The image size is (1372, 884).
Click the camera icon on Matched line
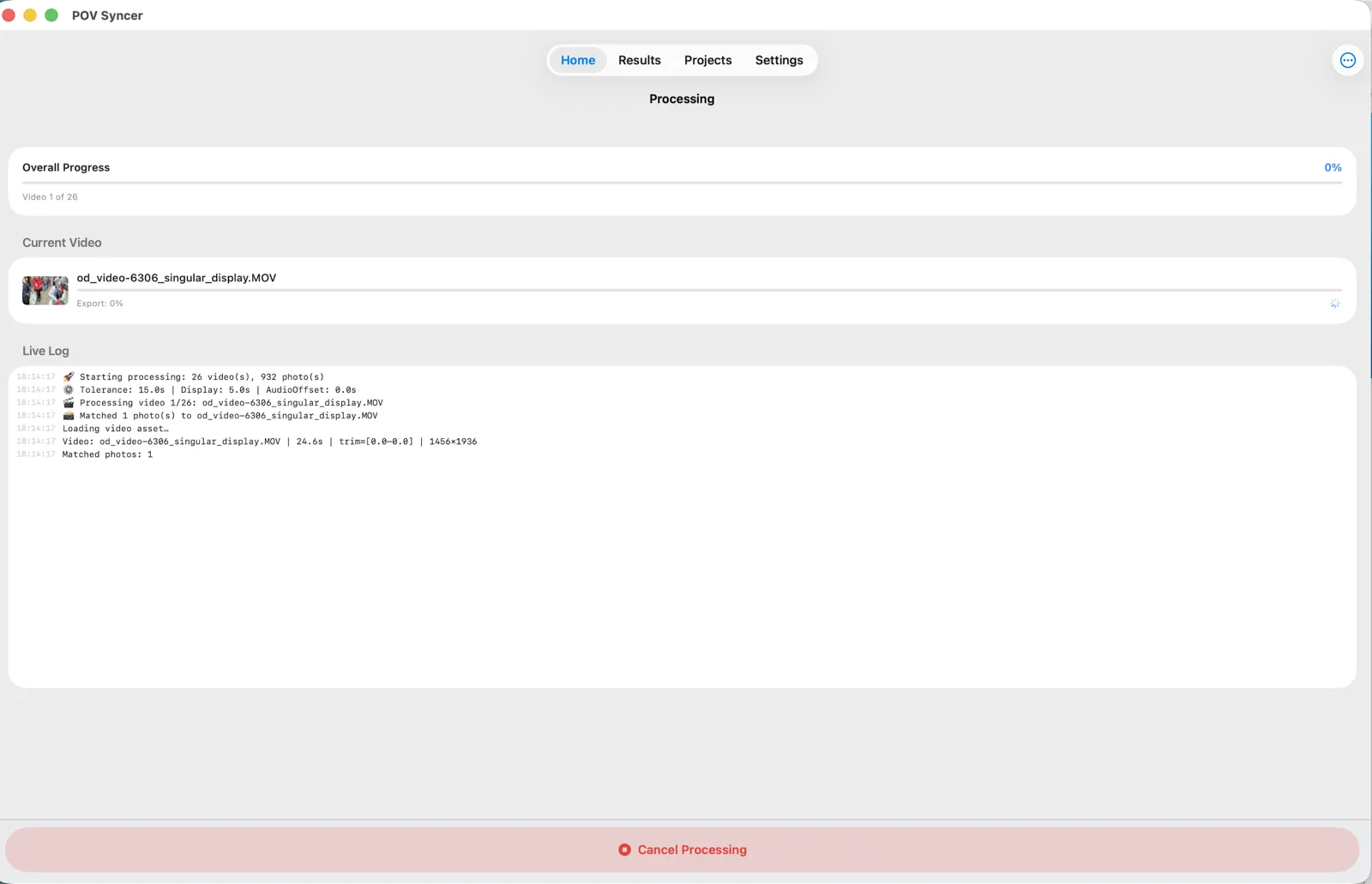[x=69, y=415]
